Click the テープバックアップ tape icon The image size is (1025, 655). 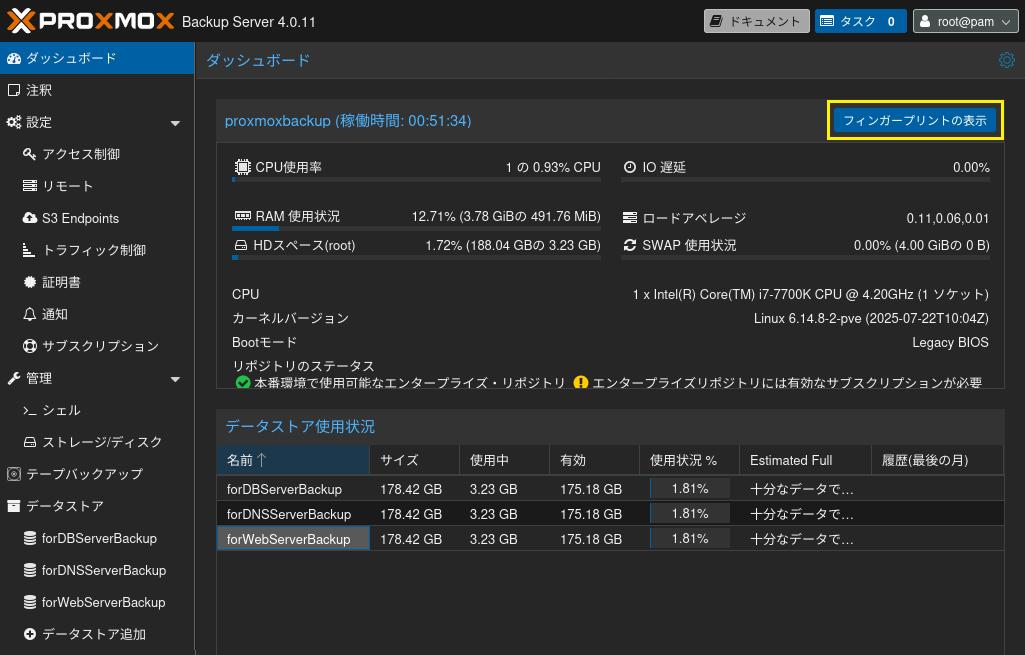coord(14,474)
